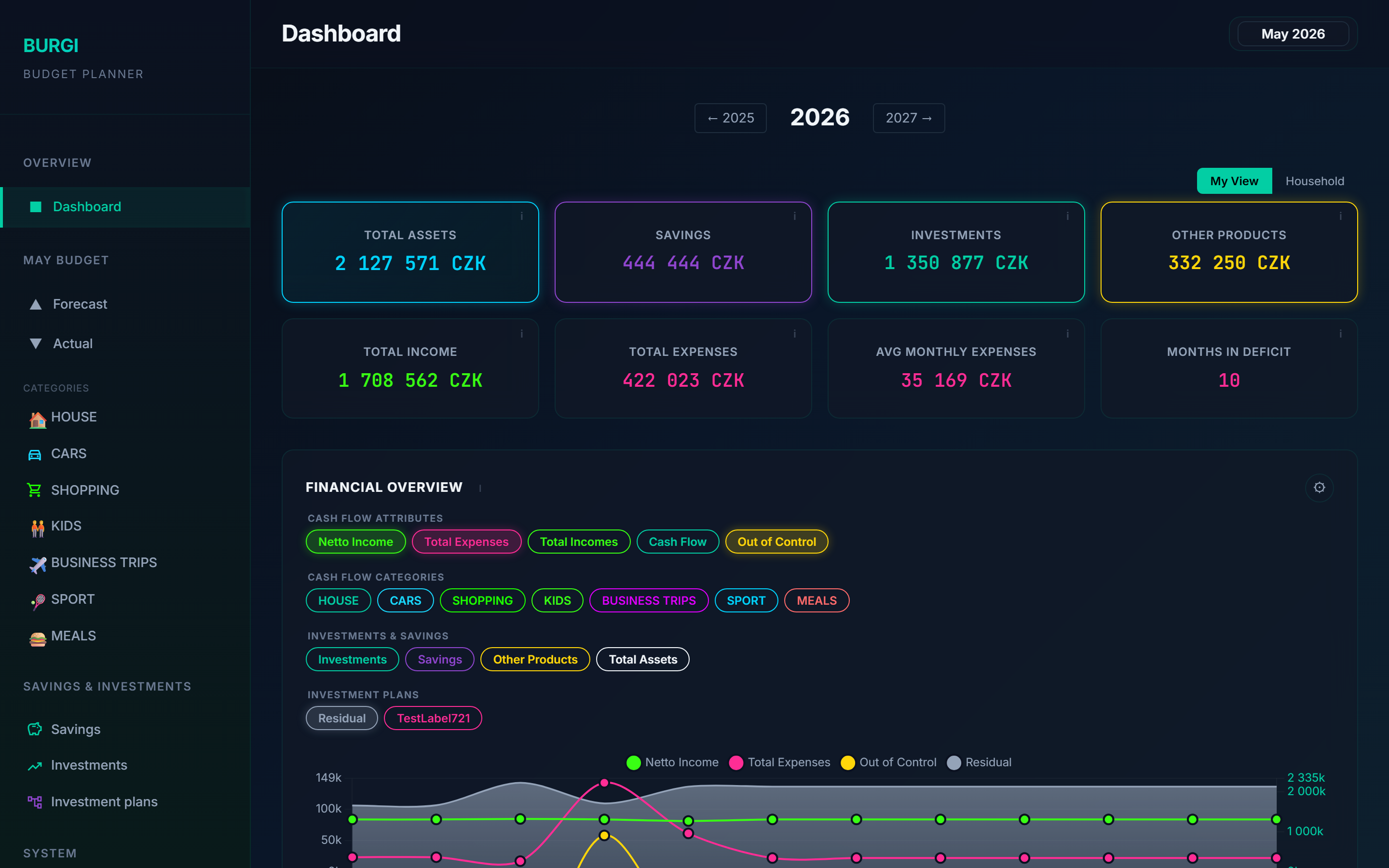Click Out of Control yellow chart point

(x=604, y=835)
